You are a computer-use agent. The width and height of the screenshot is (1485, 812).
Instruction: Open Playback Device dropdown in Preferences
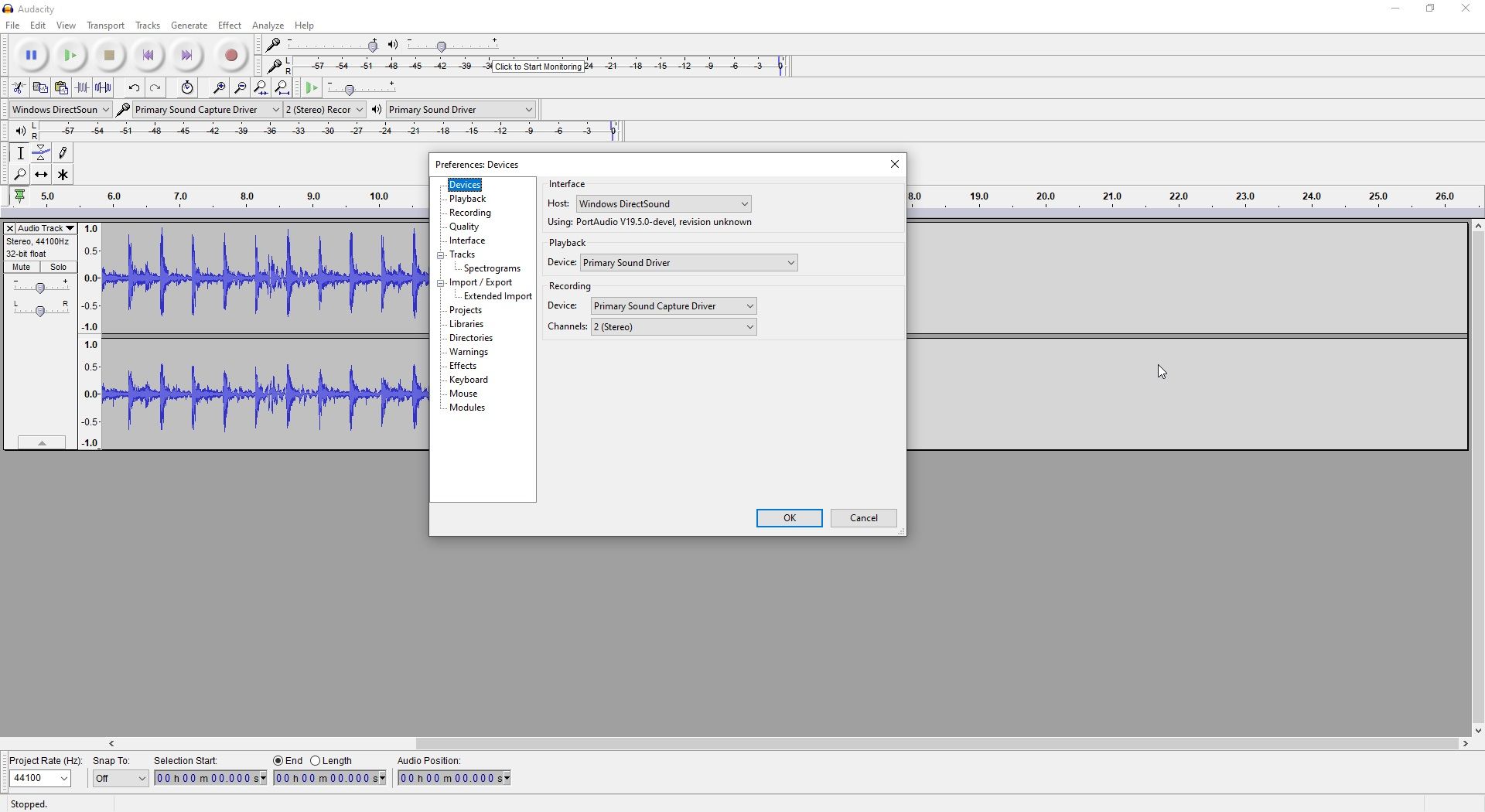coord(689,263)
